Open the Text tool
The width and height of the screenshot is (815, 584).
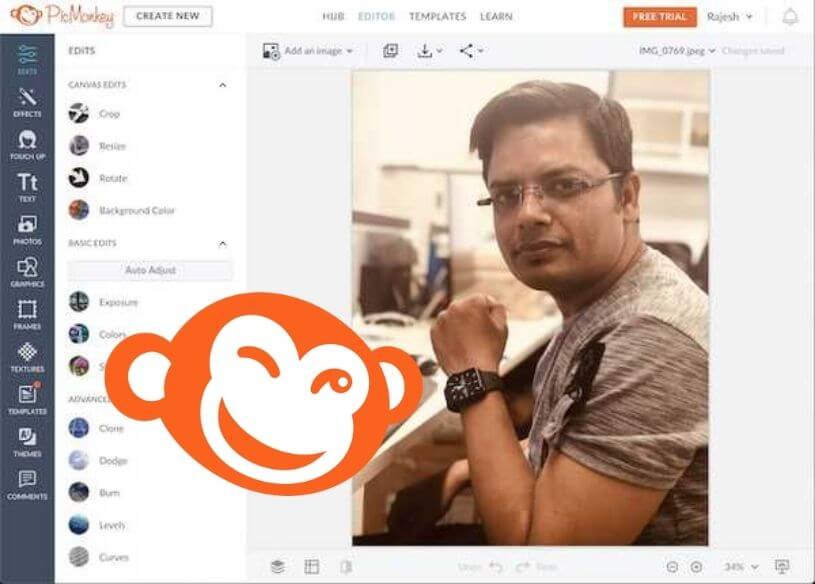click(27, 187)
